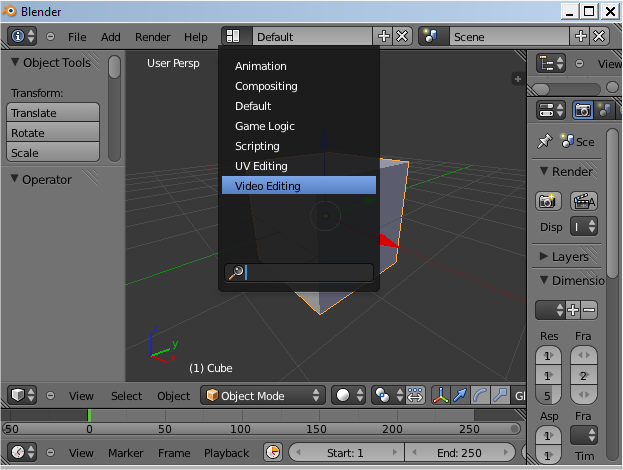Open the Timeline editor type selector
The width and height of the screenshot is (623, 470).
click(x=22, y=452)
